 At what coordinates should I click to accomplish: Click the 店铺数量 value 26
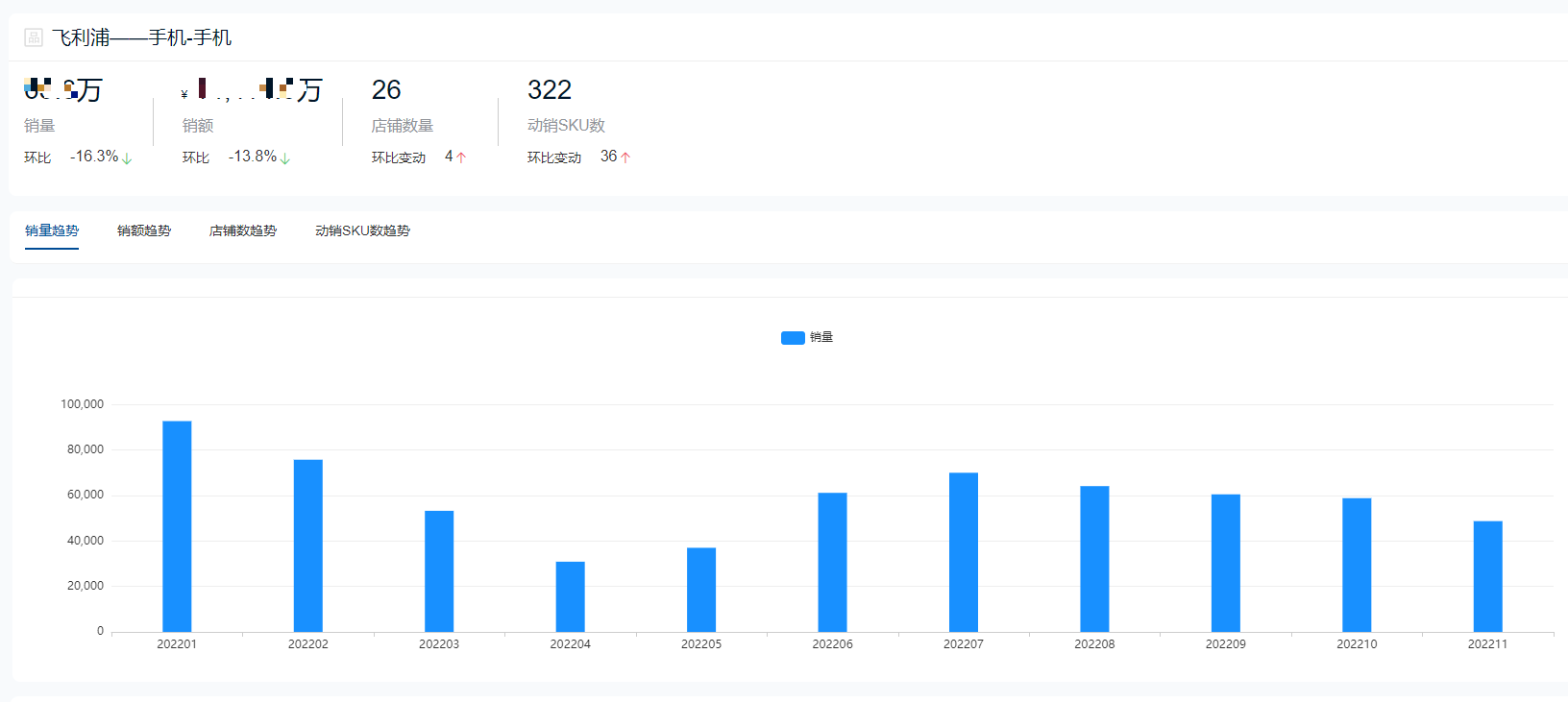point(386,90)
